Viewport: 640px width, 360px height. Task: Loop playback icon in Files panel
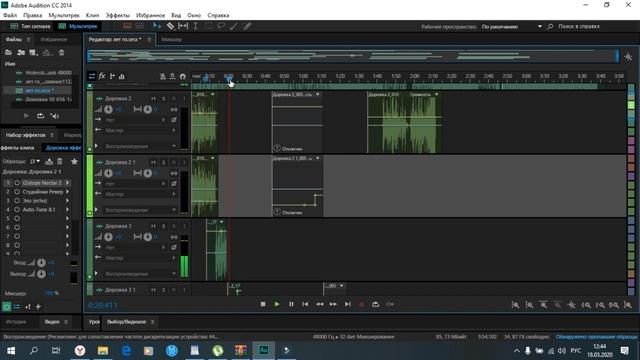click(40, 116)
